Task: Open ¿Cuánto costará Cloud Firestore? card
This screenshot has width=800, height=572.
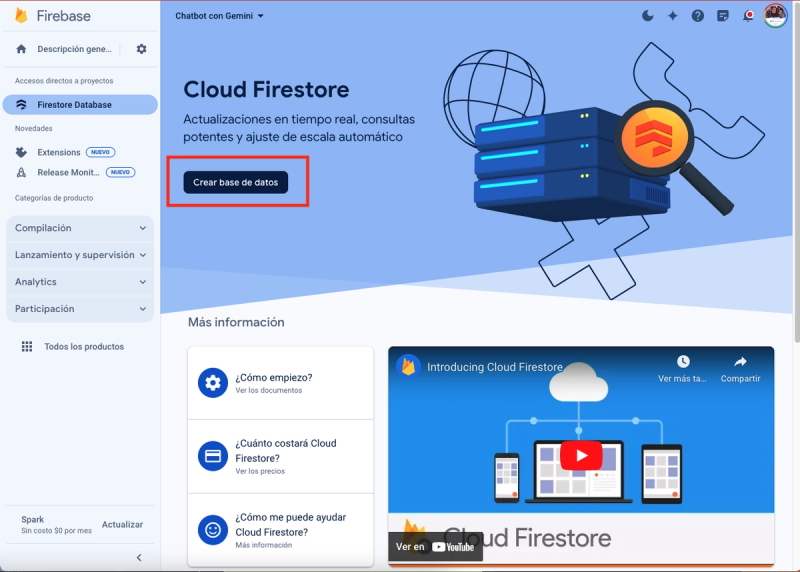Action: pos(281,456)
